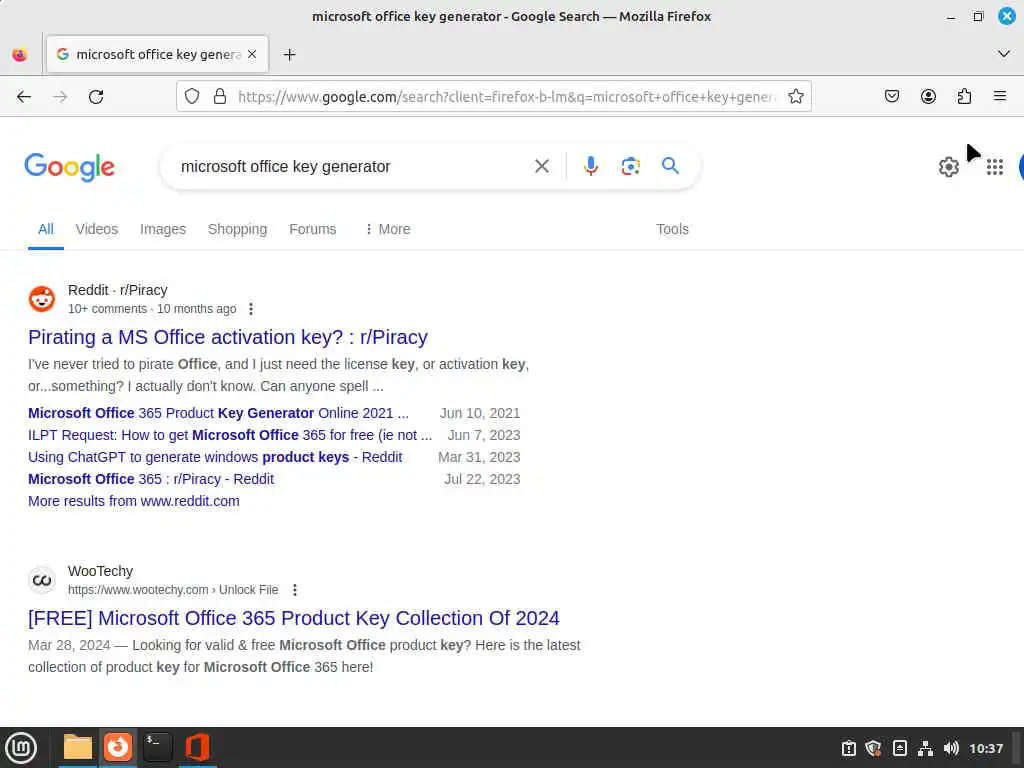Image resolution: width=1024 pixels, height=768 pixels.
Task: Expand the More search filters
Action: (387, 229)
